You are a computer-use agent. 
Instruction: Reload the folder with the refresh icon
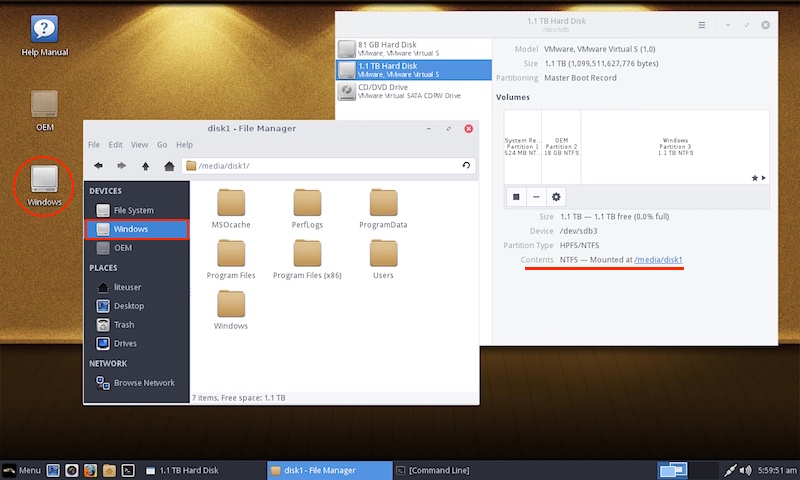click(466, 165)
